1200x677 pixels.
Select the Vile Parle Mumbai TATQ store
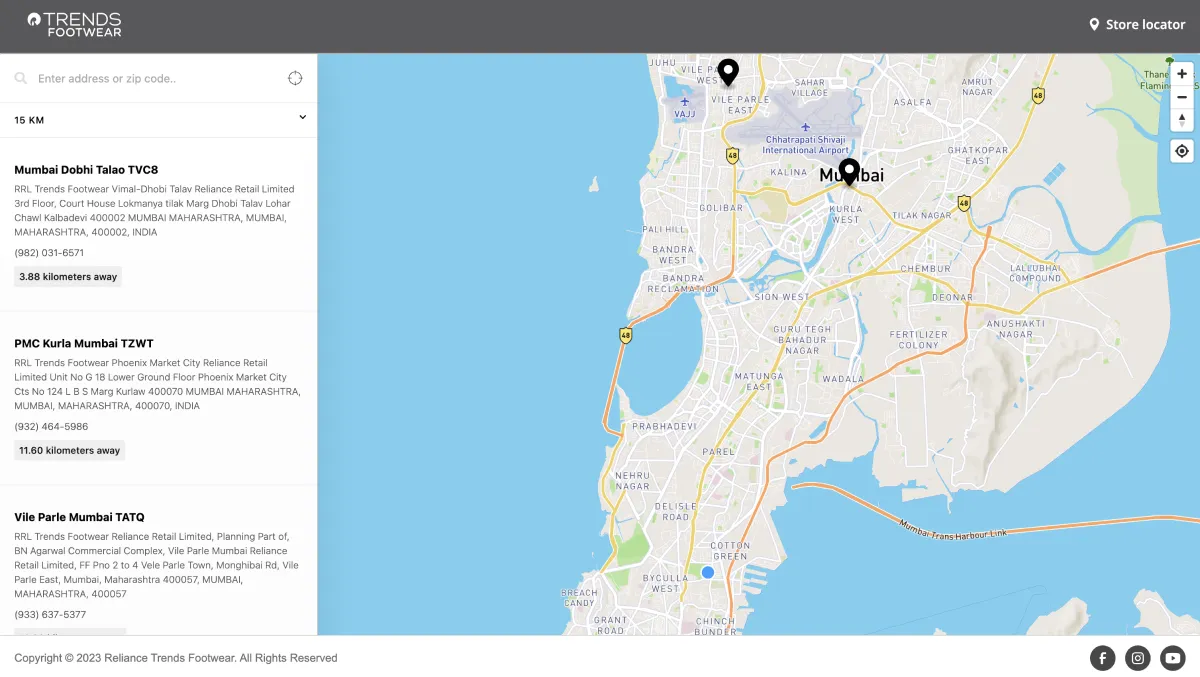coord(79,517)
